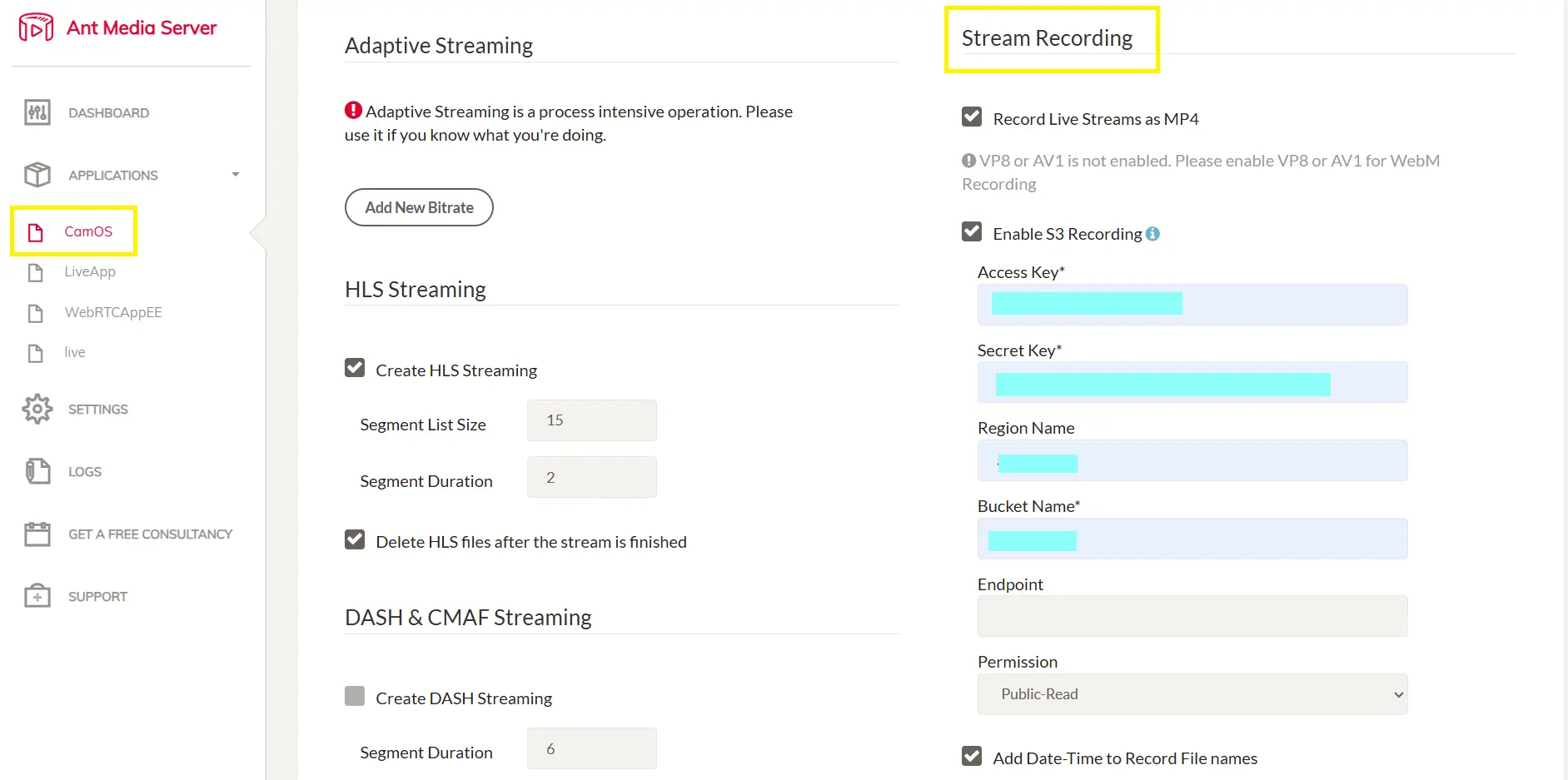Click the HLS Streaming heading

(x=416, y=290)
